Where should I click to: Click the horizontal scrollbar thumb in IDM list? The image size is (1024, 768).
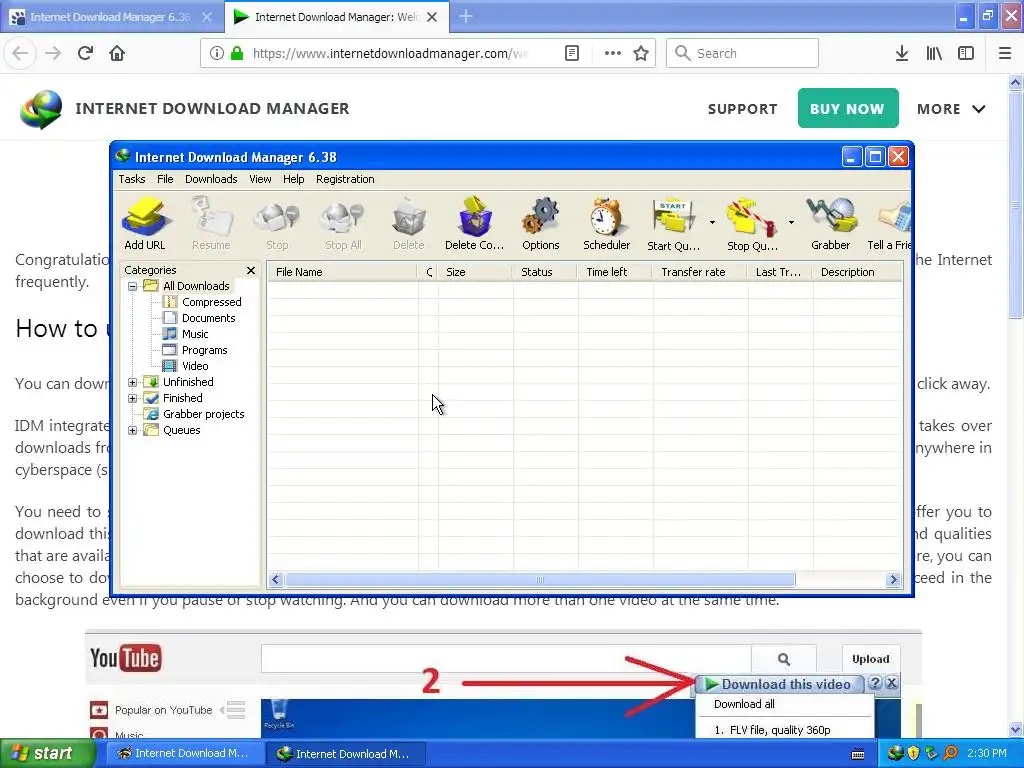[540, 580]
